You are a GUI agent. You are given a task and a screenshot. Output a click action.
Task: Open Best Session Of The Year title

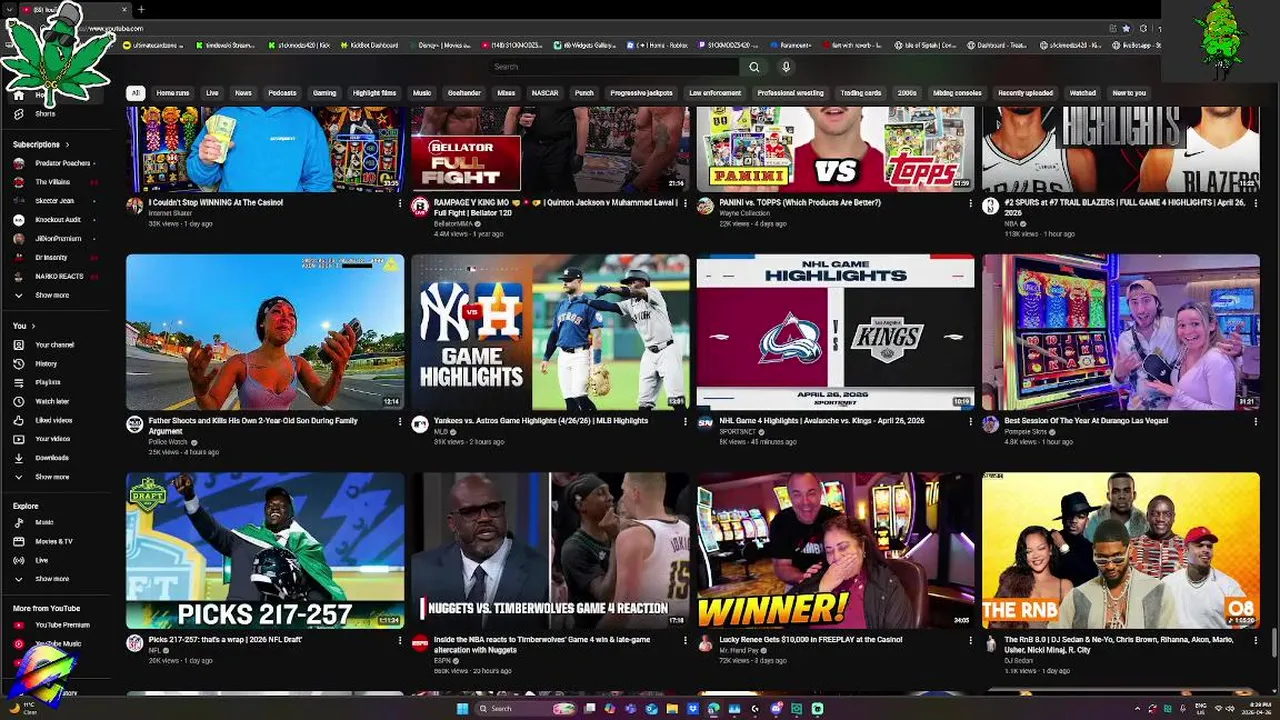point(1086,421)
